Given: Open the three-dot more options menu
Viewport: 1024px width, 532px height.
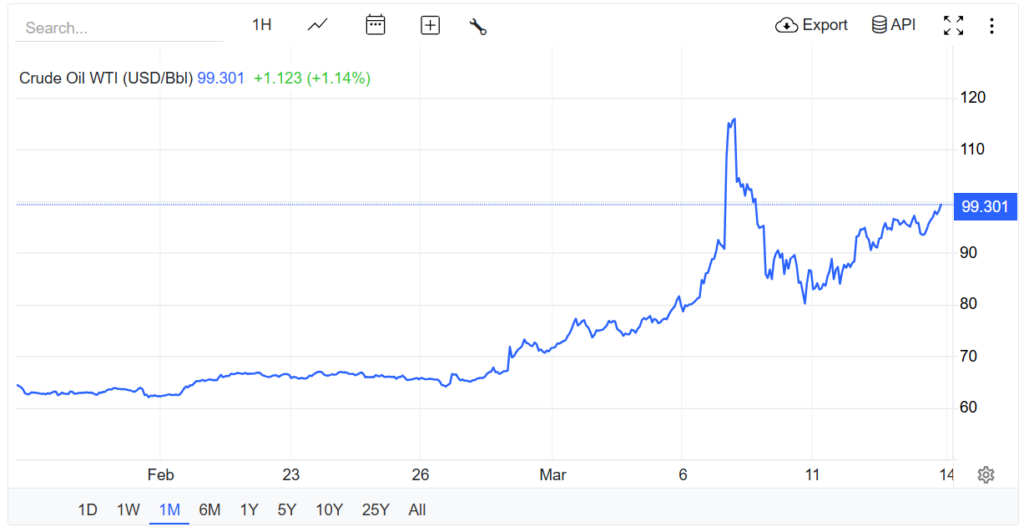Looking at the screenshot, I should 991,26.
